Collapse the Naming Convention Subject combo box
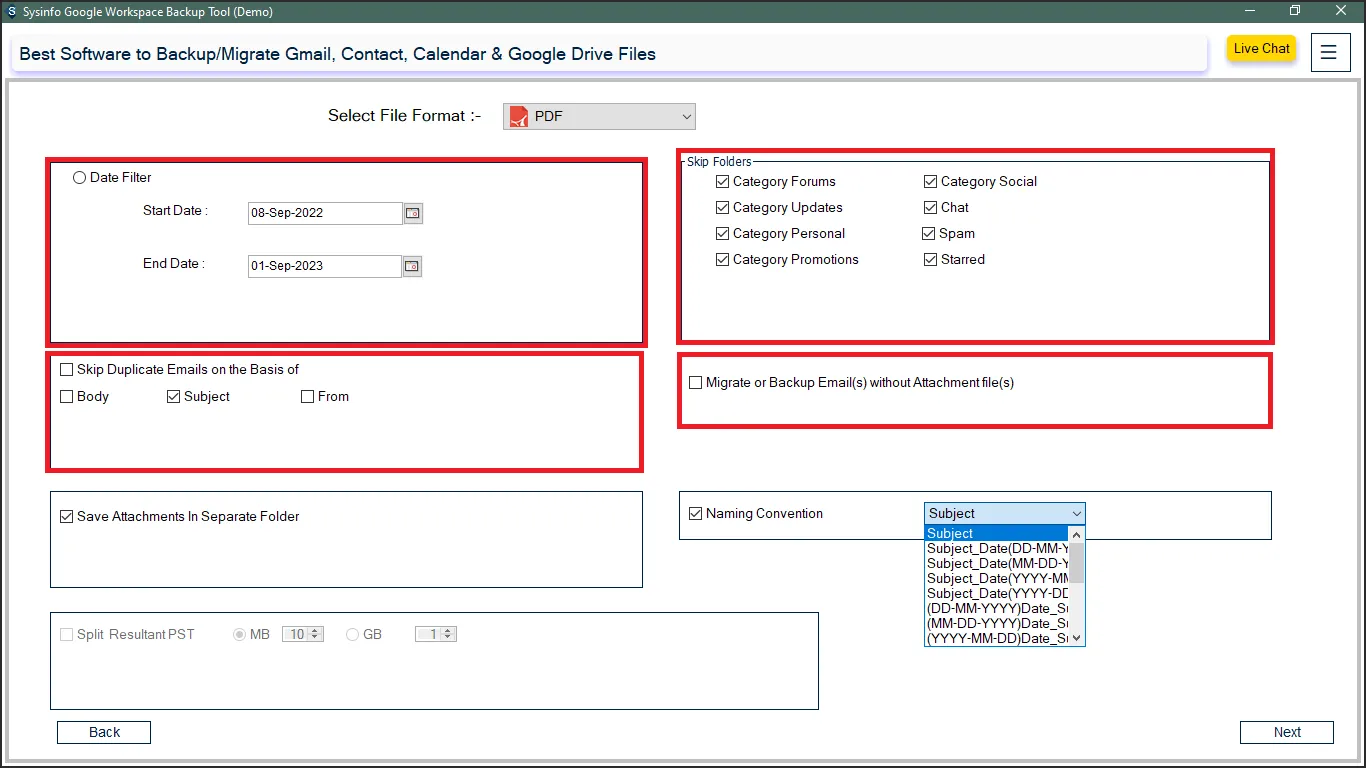This screenshot has height=768, width=1366. pos(1076,514)
